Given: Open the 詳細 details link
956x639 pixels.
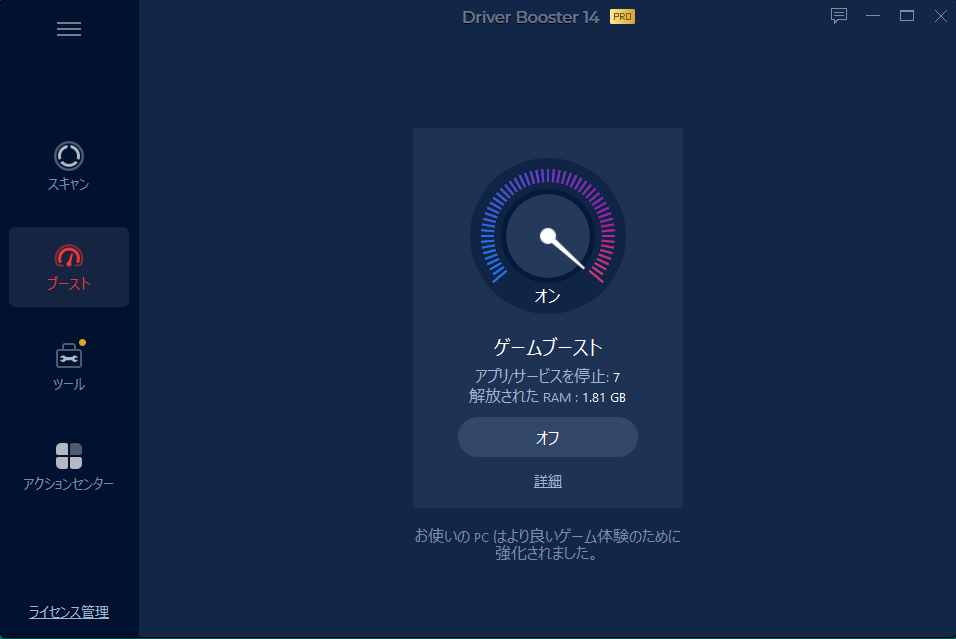Looking at the screenshot, I should click(x=548, y=481).
